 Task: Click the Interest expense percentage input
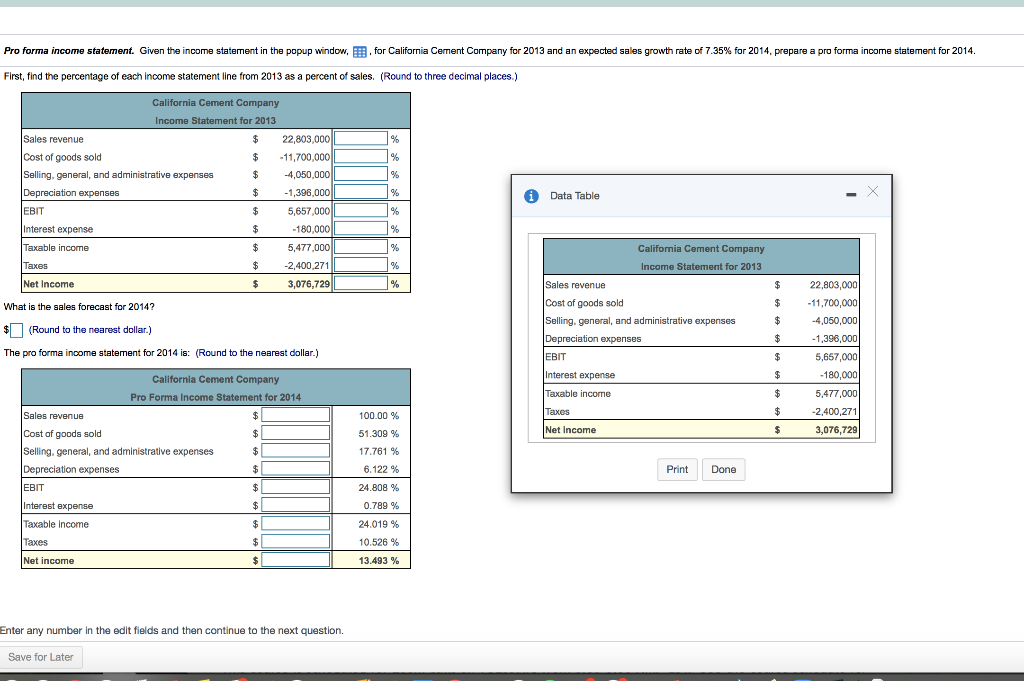click(x=362, y=229)
